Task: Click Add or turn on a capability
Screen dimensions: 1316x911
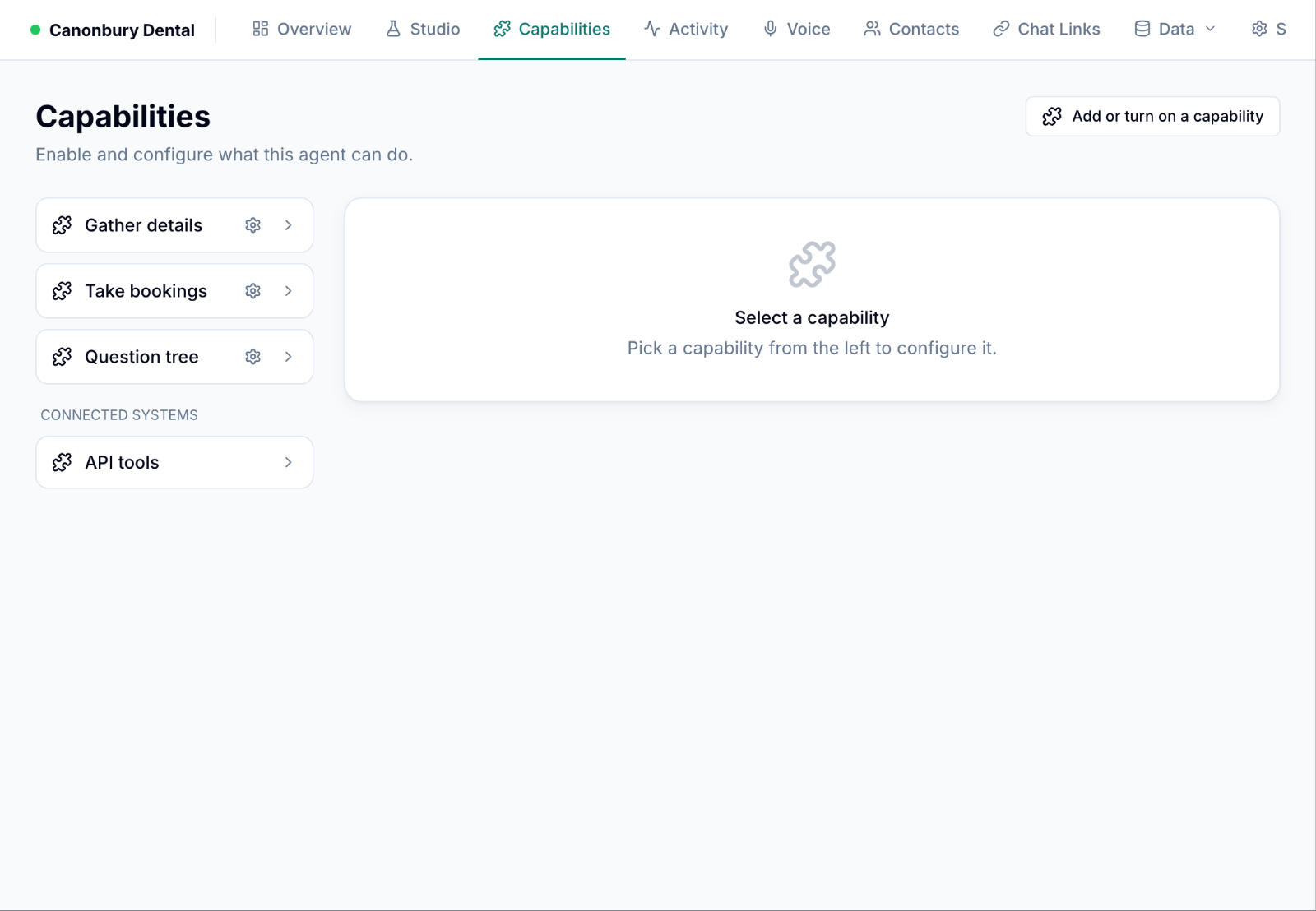Action: point(1152,117)
